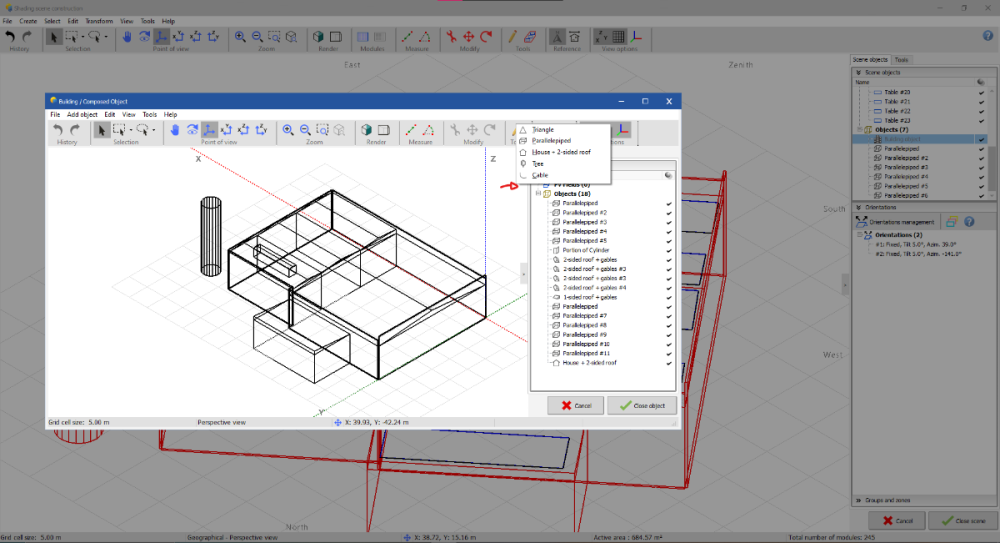Open the Add object menu

82,115
